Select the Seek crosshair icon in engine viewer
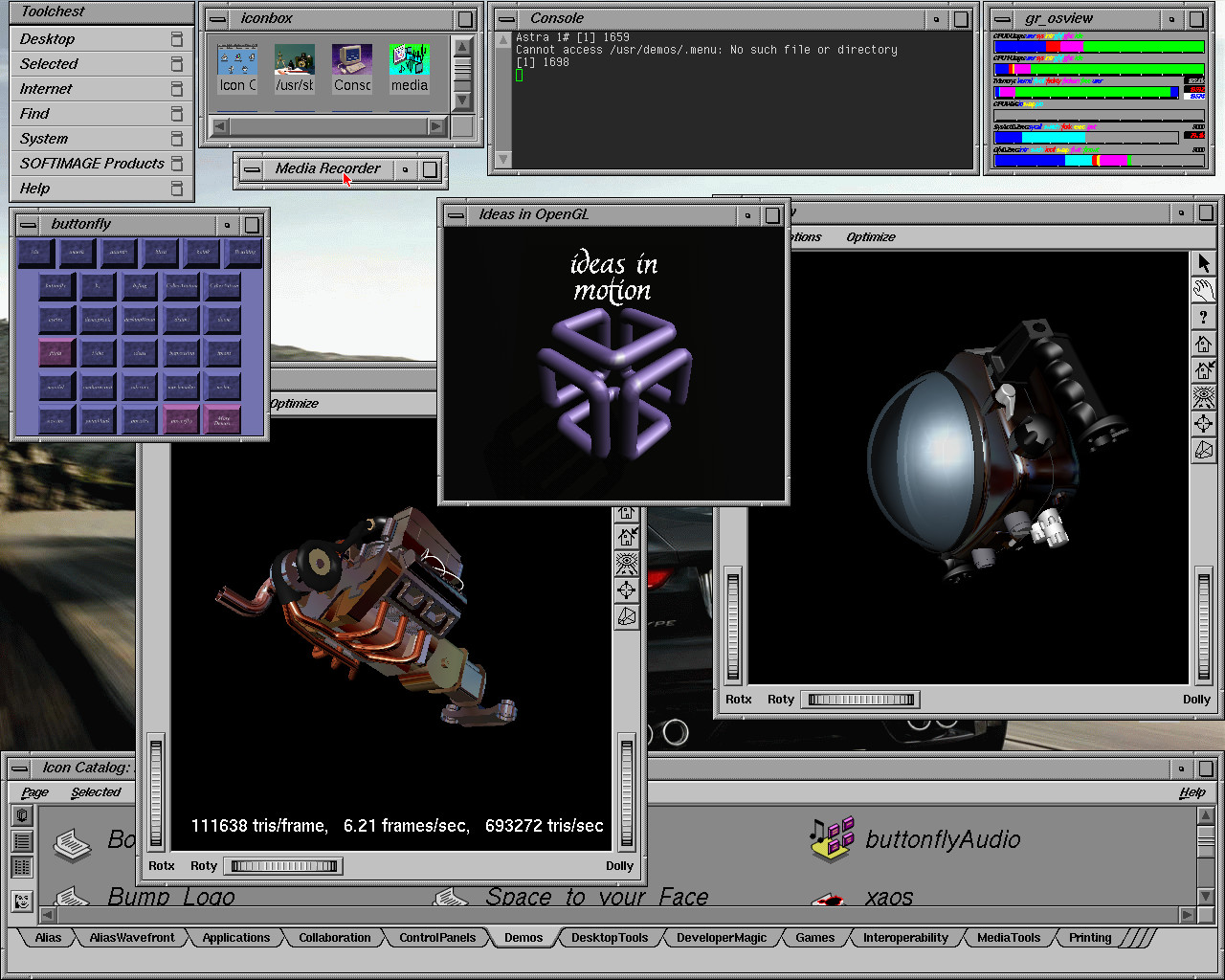The height and width of the screenshot is (980, 1225). (x=626, y=590)
